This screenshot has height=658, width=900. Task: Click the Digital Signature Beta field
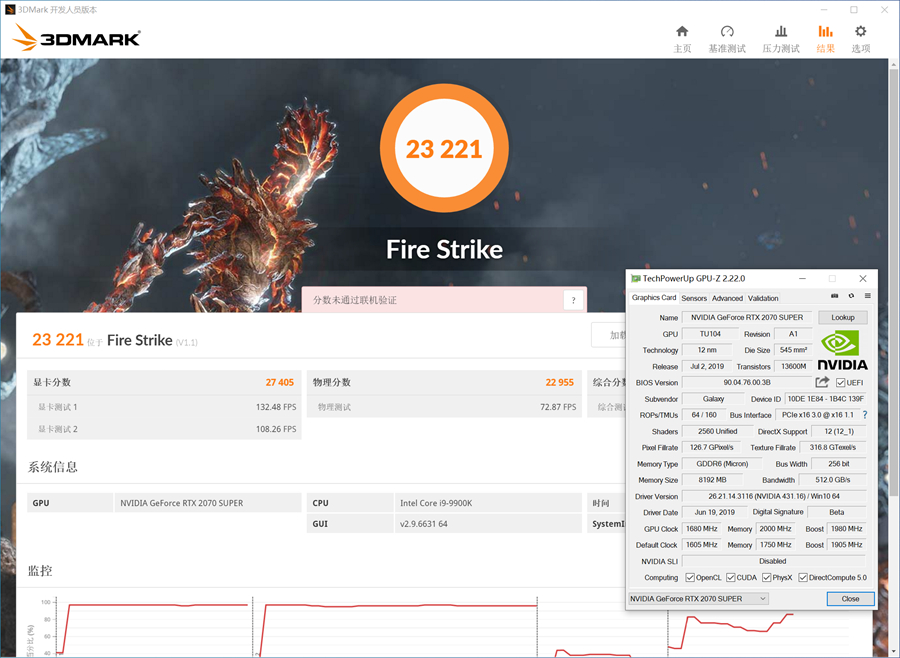point(837,512)
